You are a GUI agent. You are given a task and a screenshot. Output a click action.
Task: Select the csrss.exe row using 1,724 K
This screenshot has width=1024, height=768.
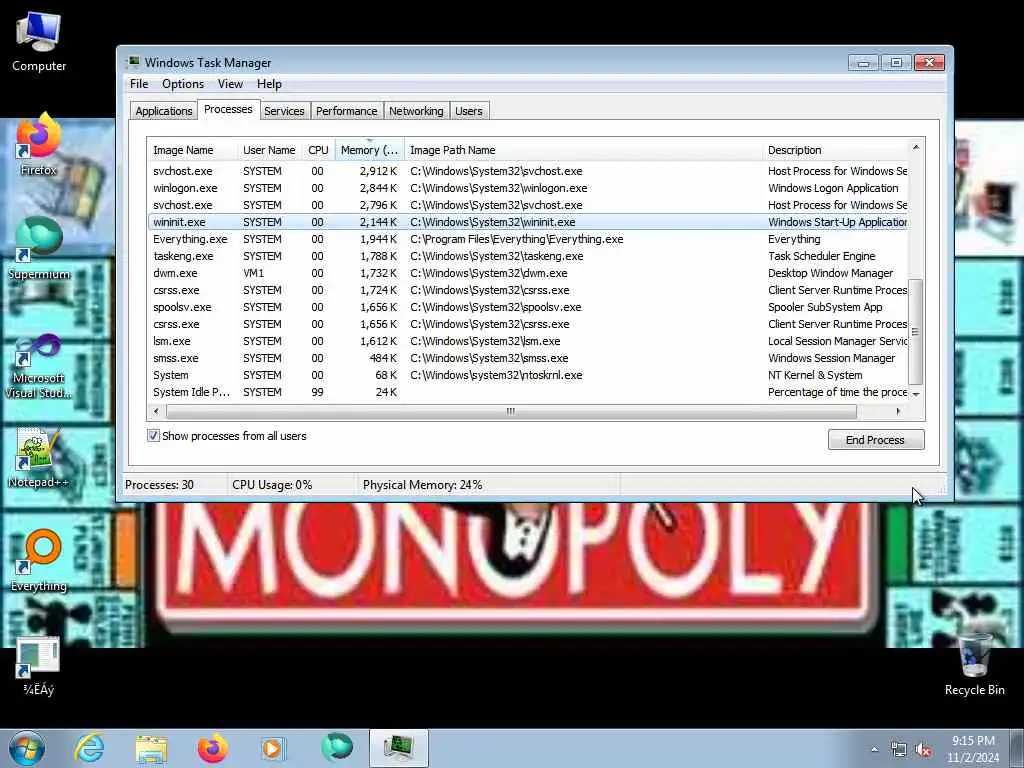(528, 290)
